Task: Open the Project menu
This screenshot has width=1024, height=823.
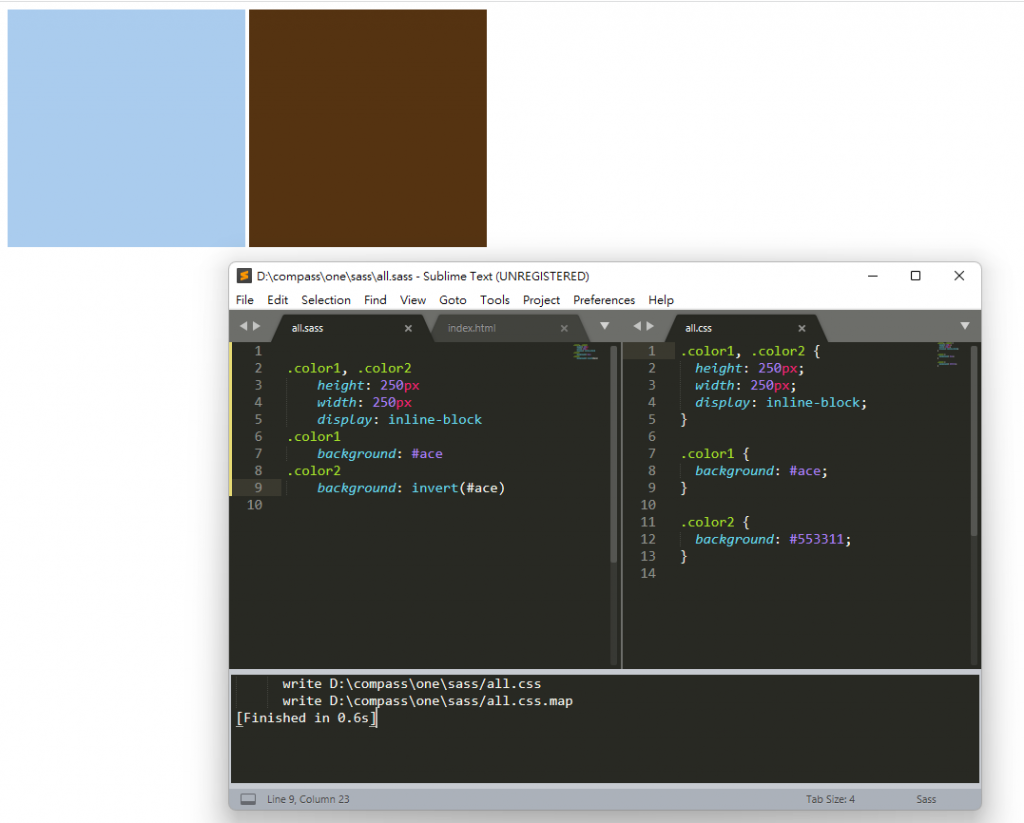Action: [x=541, y=300]
